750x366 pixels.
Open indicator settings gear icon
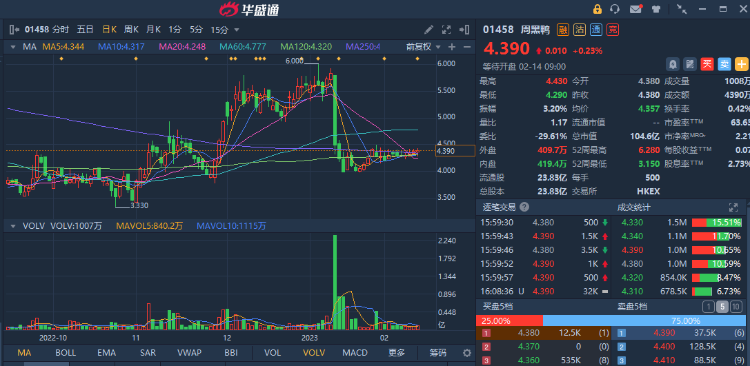pyautogui.click(x=467, y=353)
